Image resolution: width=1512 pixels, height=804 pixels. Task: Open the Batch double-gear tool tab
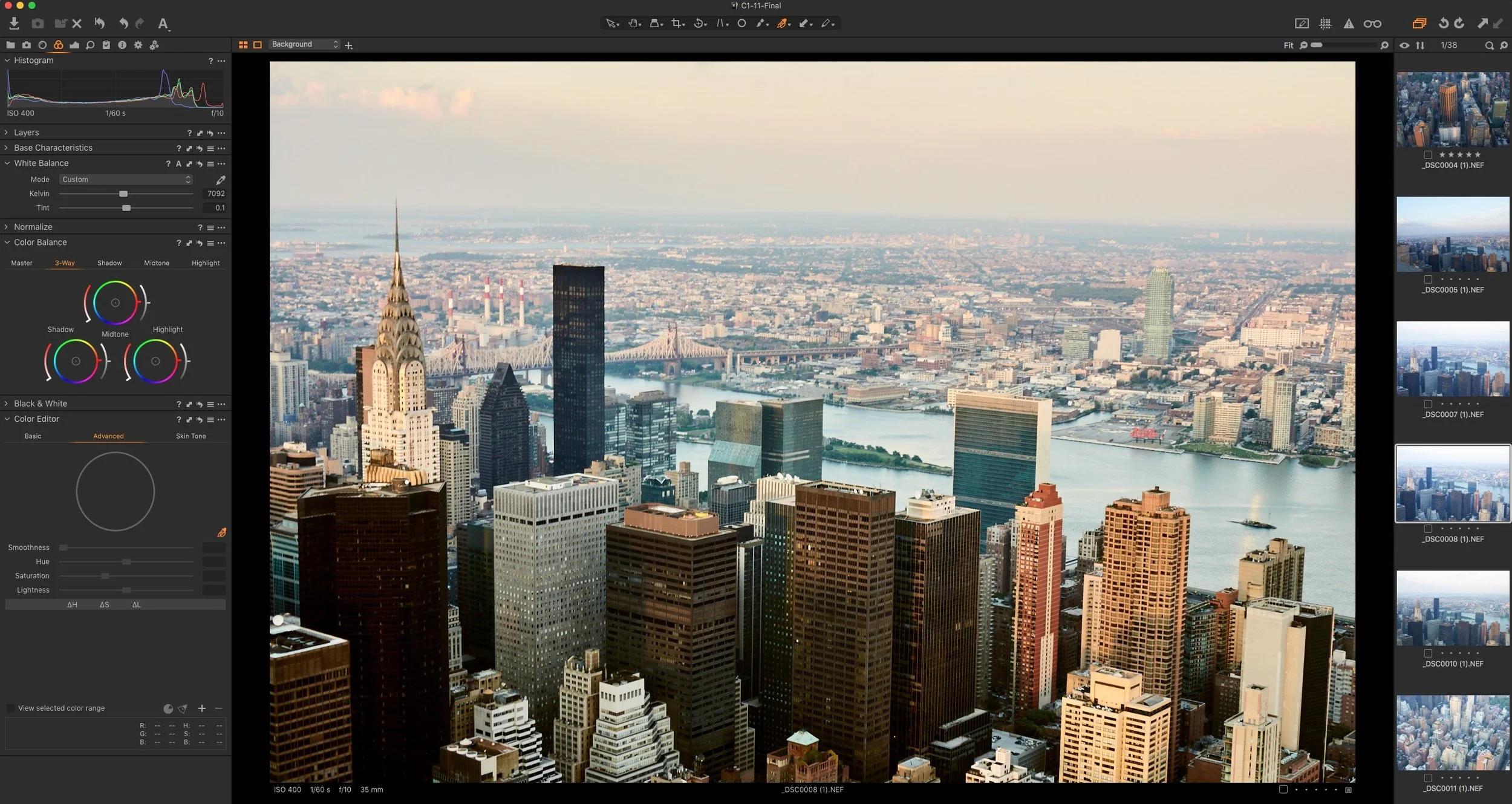pyautogui.click(x=154, y=45)
